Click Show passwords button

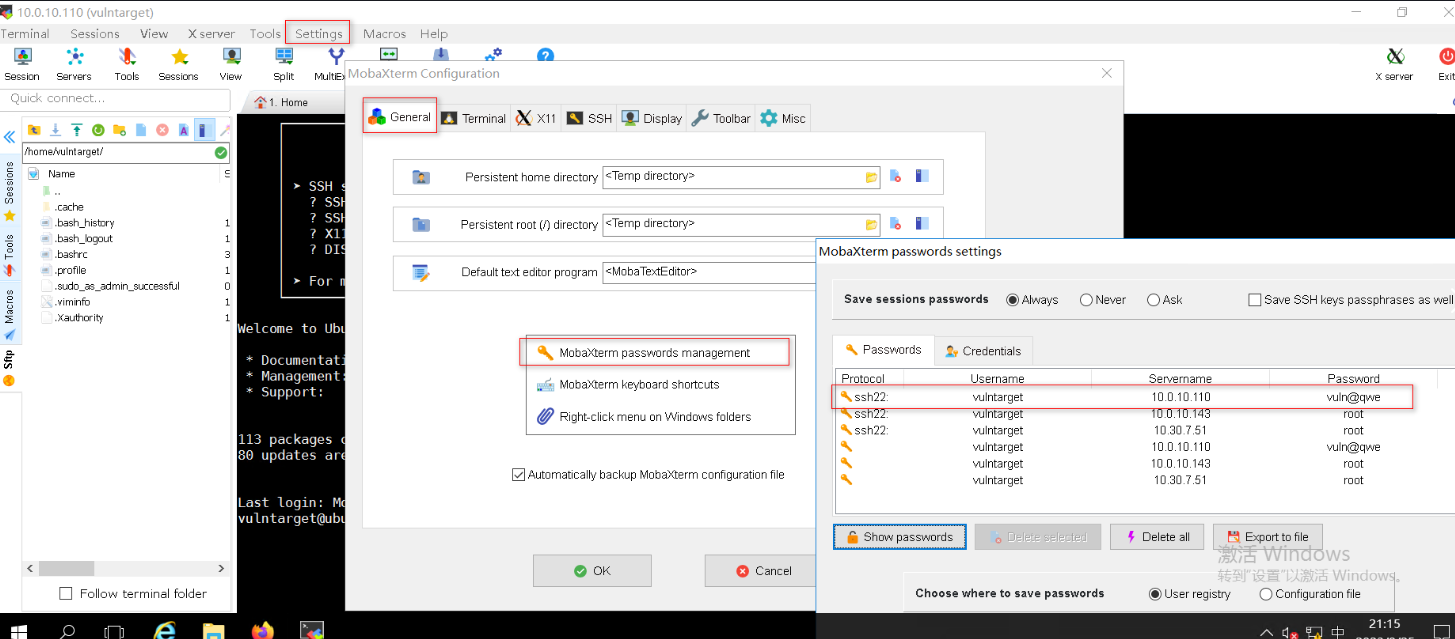point(899,537)
